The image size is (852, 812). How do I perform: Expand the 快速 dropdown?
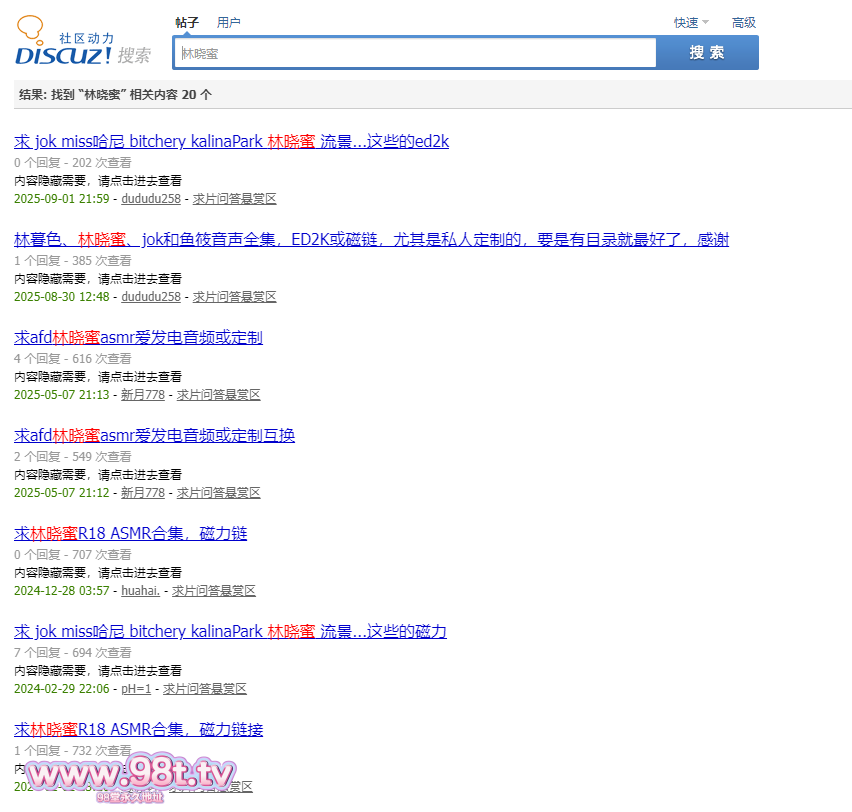(x=691, y=22)
